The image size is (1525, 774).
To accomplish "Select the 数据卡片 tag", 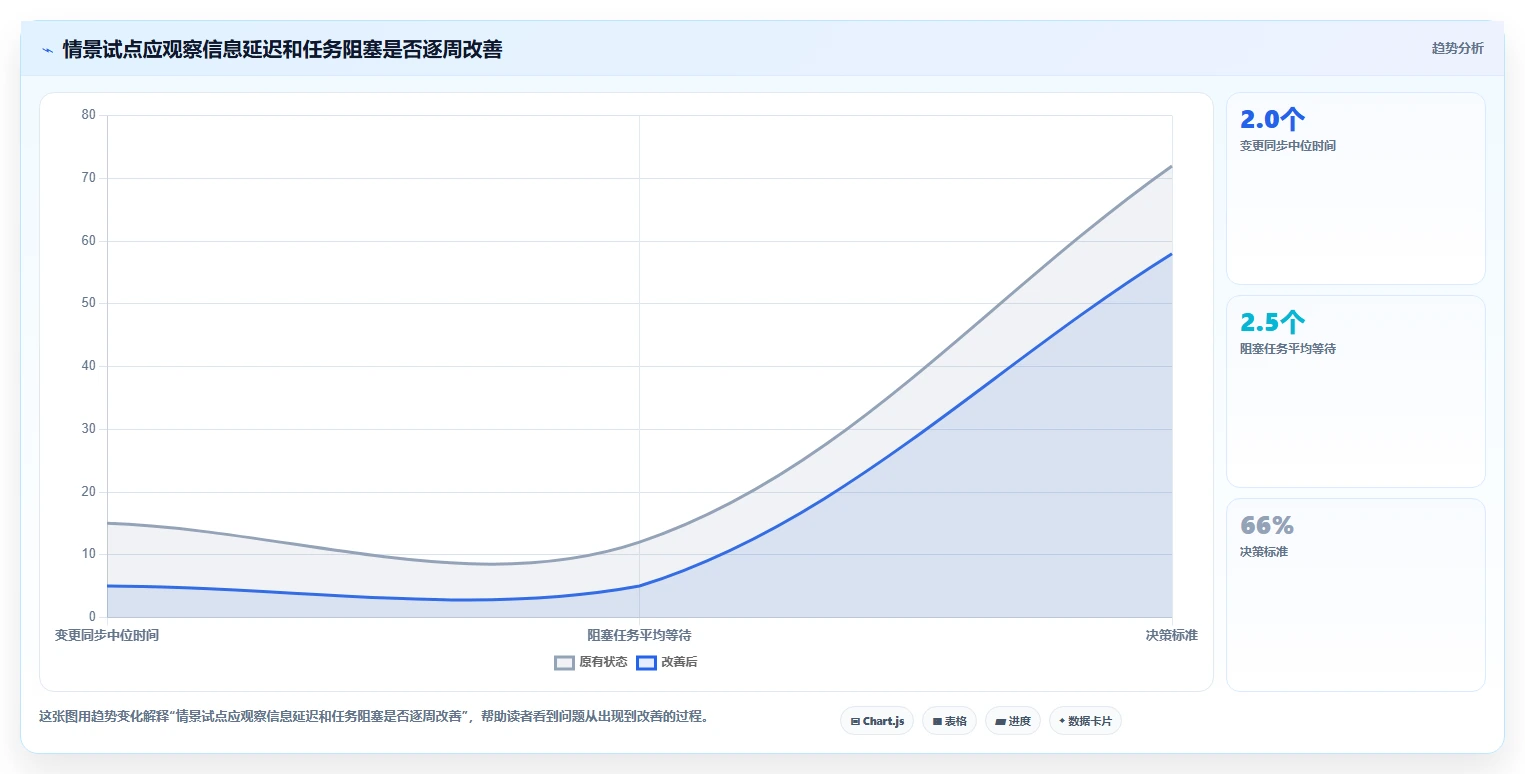I will (x=1085, y=721).
